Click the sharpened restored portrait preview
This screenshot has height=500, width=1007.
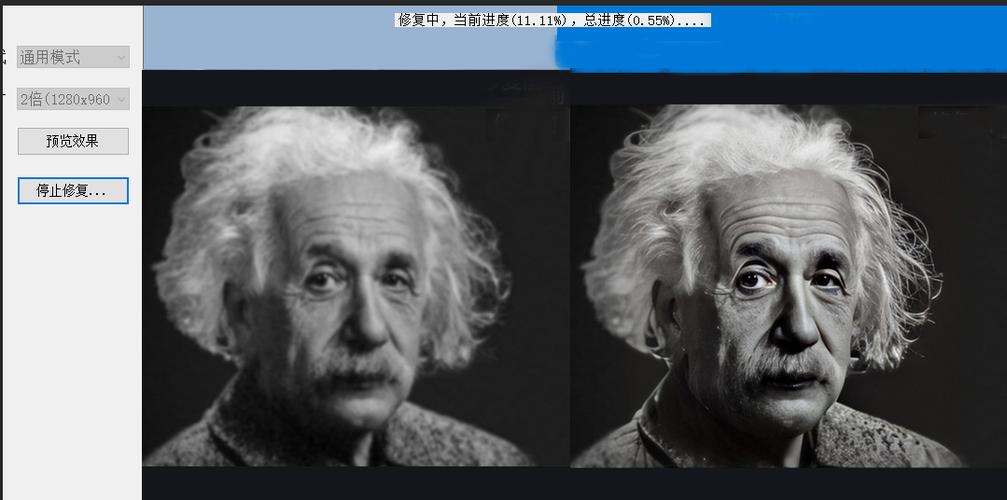click(x=789, y=286)
